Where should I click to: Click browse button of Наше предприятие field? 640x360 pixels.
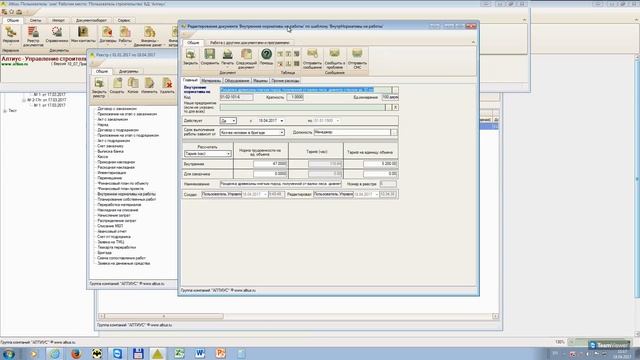388,107
